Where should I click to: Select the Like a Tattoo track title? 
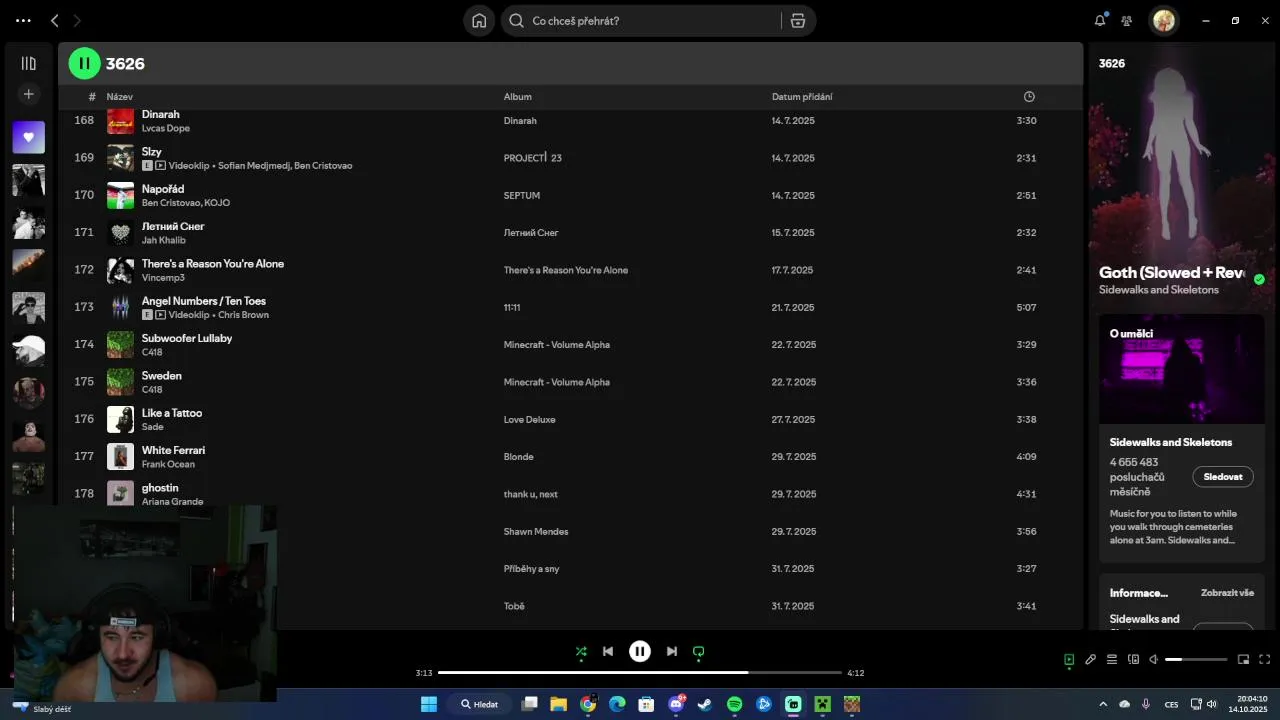(x=172, y=413)
